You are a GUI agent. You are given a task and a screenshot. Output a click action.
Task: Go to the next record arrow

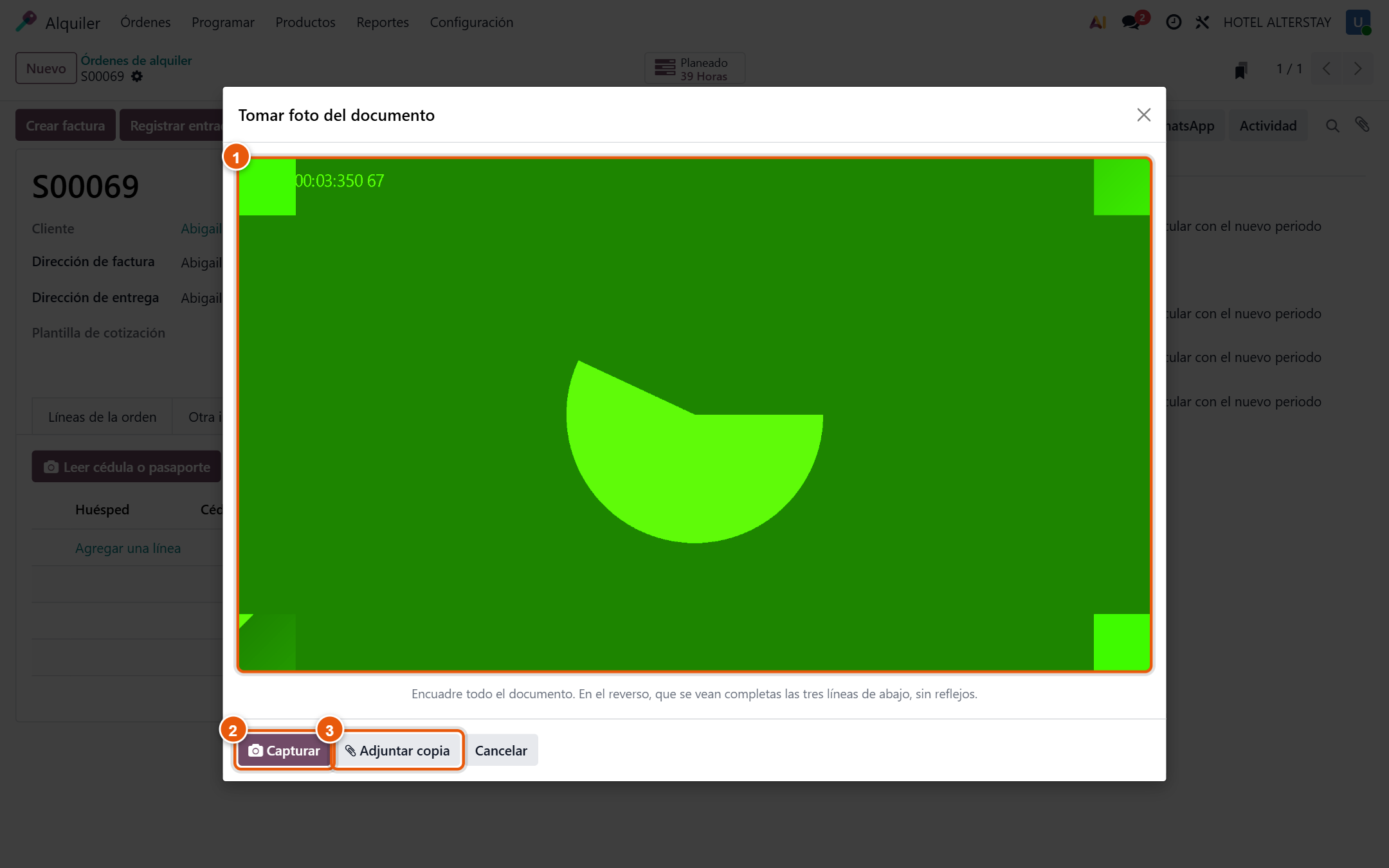1357,69
